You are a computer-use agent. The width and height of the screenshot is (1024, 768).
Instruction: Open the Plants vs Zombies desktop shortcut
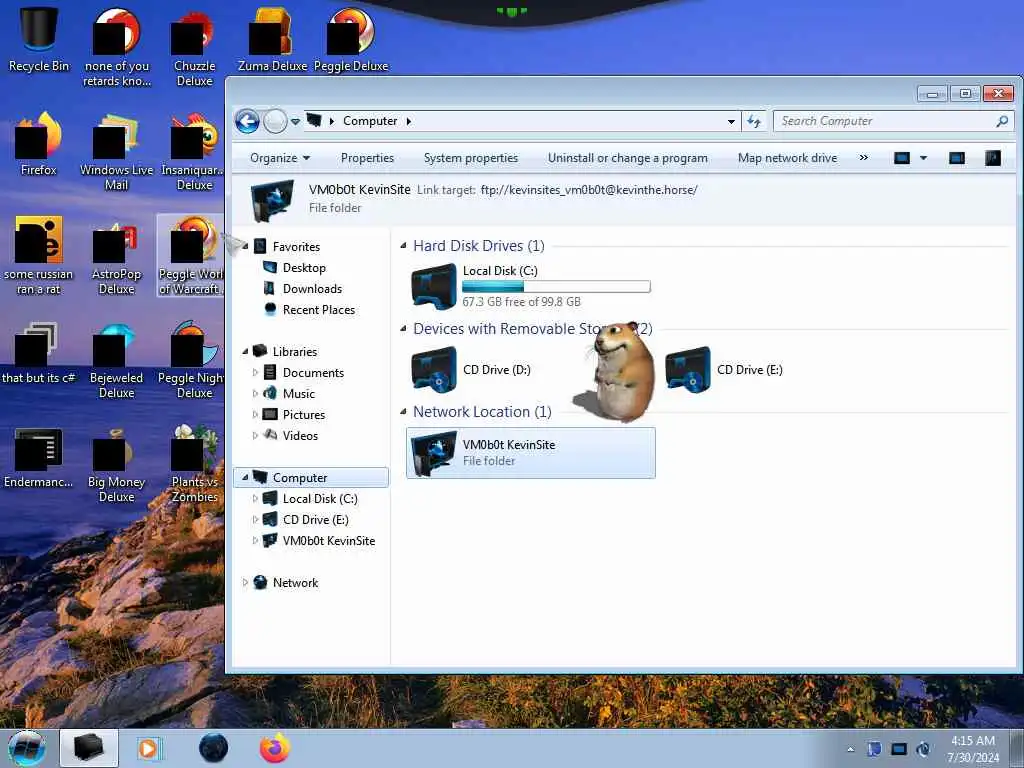click(194, 464)
